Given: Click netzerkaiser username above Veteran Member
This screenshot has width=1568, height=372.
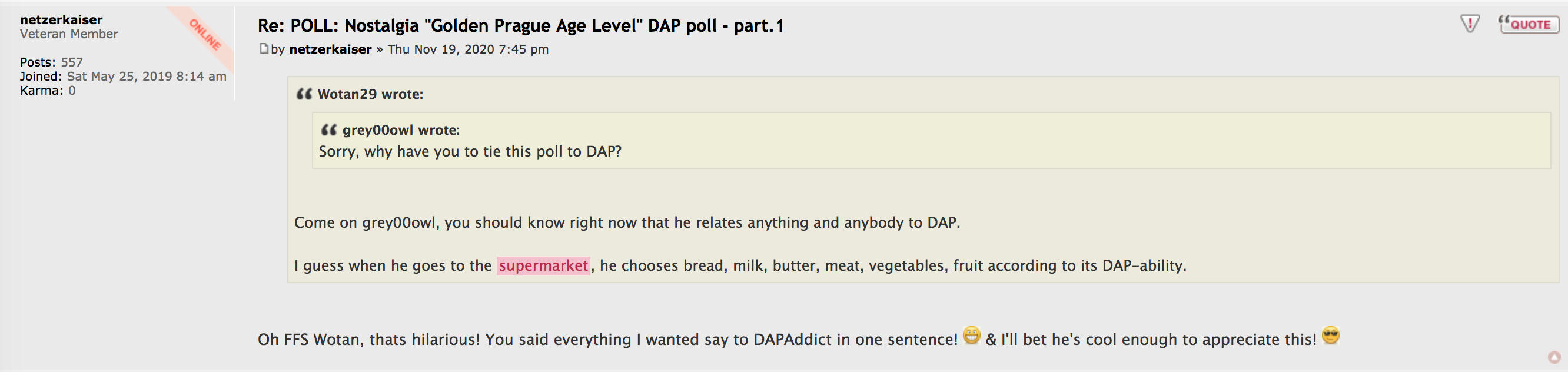Looking at the screenshot, I should [x=61, y=19].
